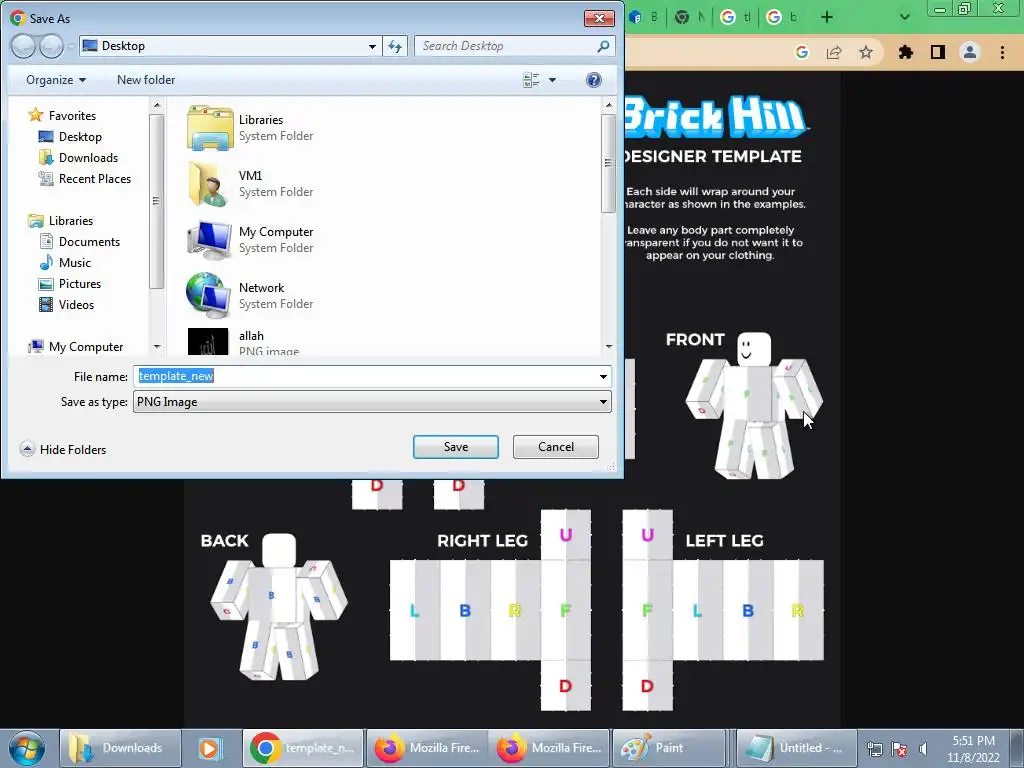Open the media player taskbar icon
1024x768 pixels.
click(210, 748)
